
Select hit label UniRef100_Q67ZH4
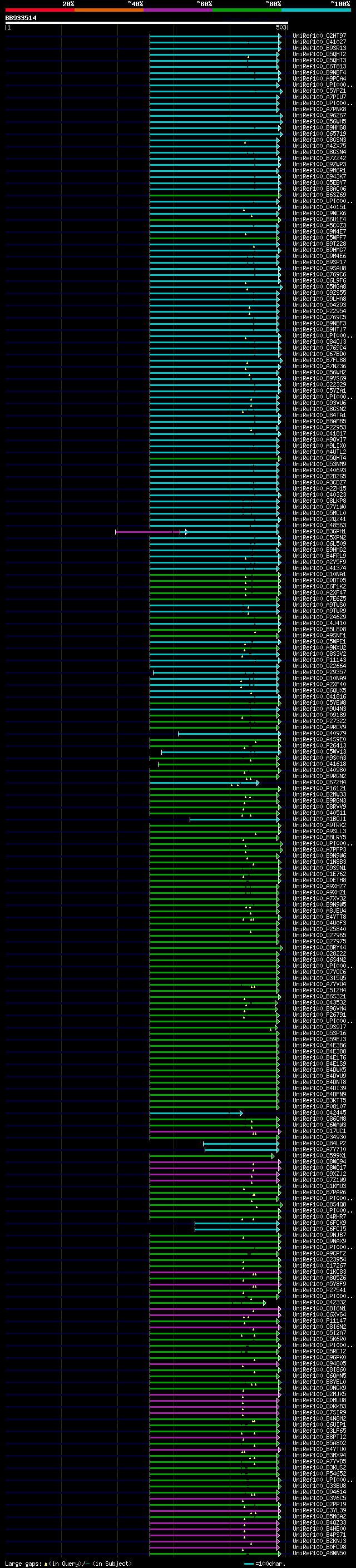pos(319,782)
